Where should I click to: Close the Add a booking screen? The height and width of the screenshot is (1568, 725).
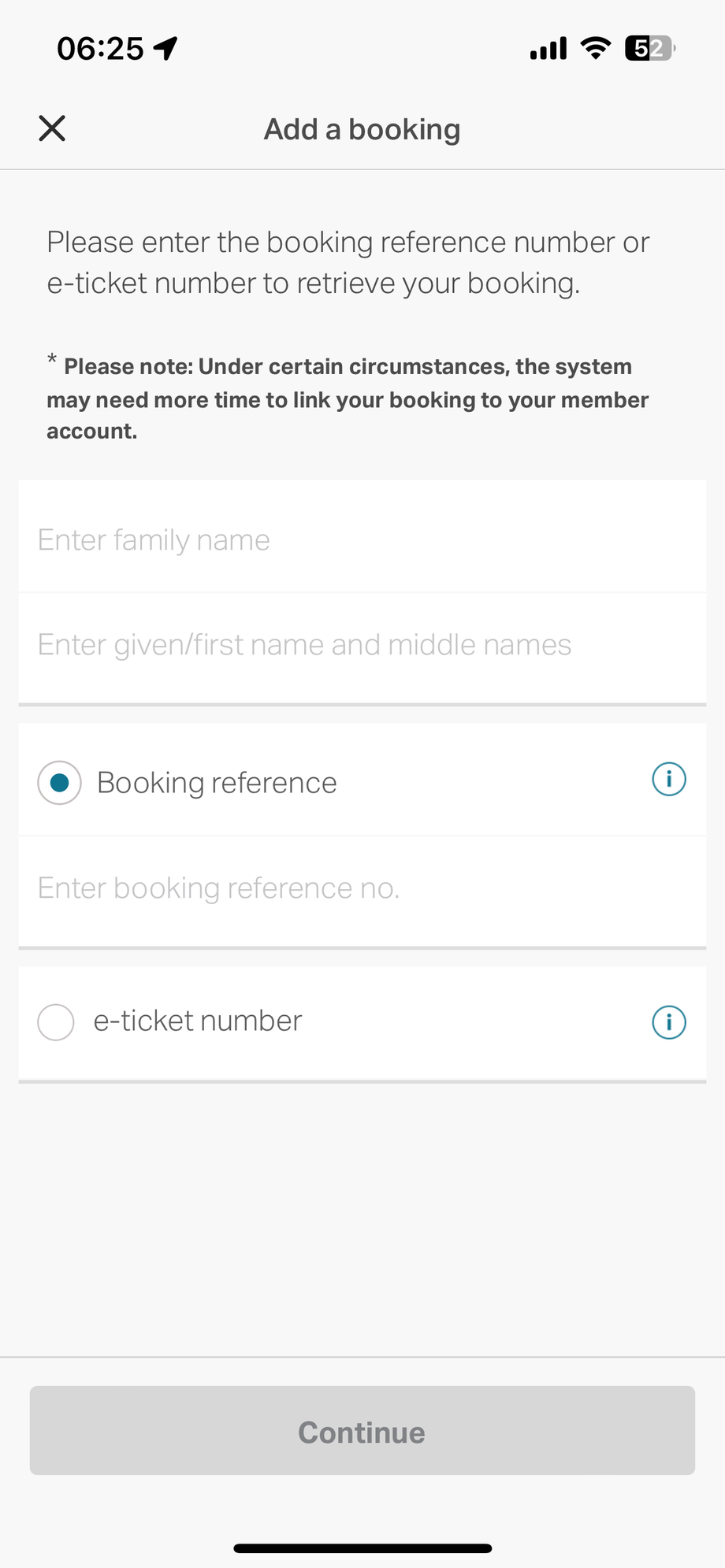point(52,128)
